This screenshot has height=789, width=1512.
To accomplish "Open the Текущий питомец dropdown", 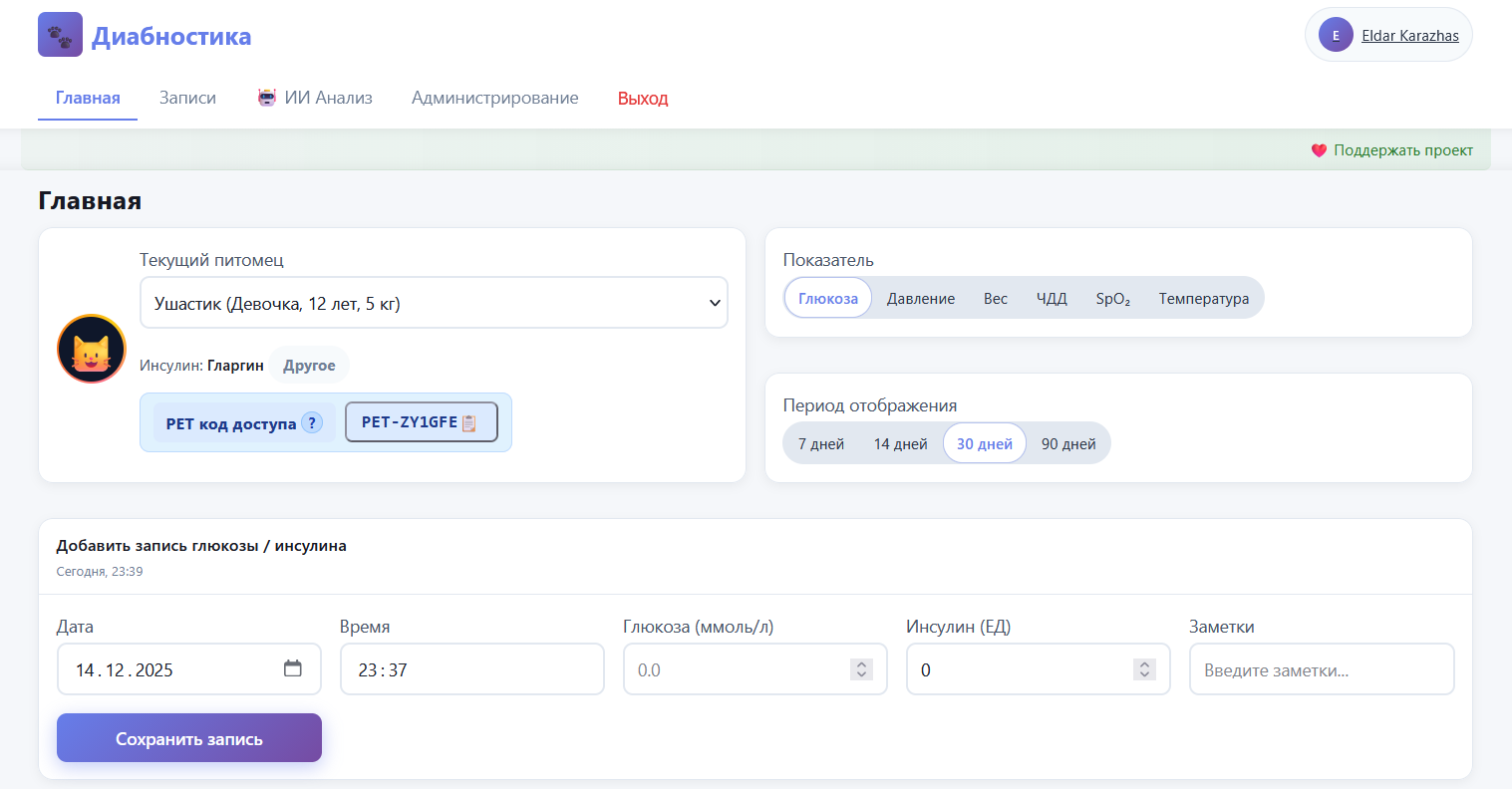I will tap(434, 303).
